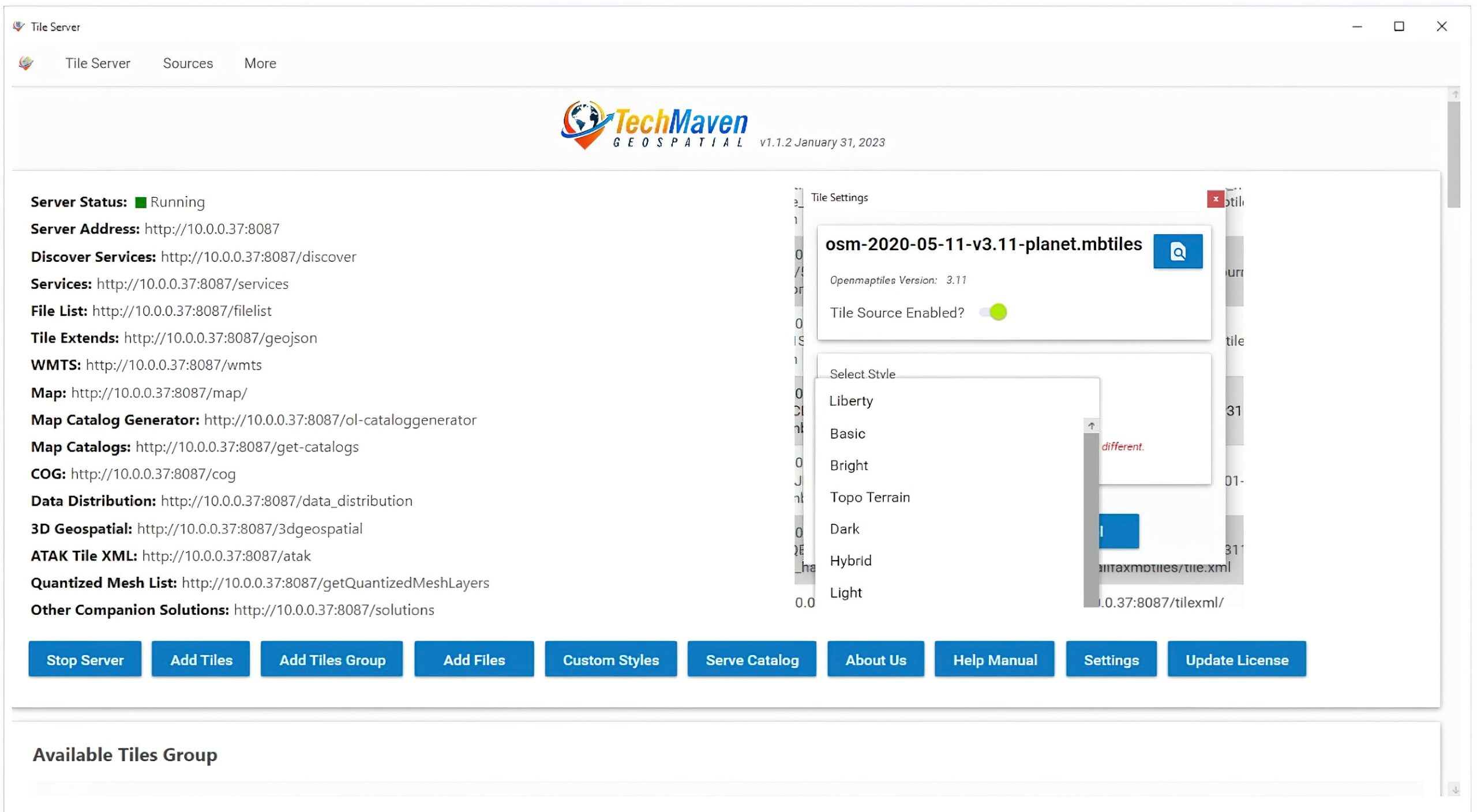The width and height of the screenshot is (1477, 812).
Task: Open the Quantized Mesh List link
Action: (x=335, y=583)
